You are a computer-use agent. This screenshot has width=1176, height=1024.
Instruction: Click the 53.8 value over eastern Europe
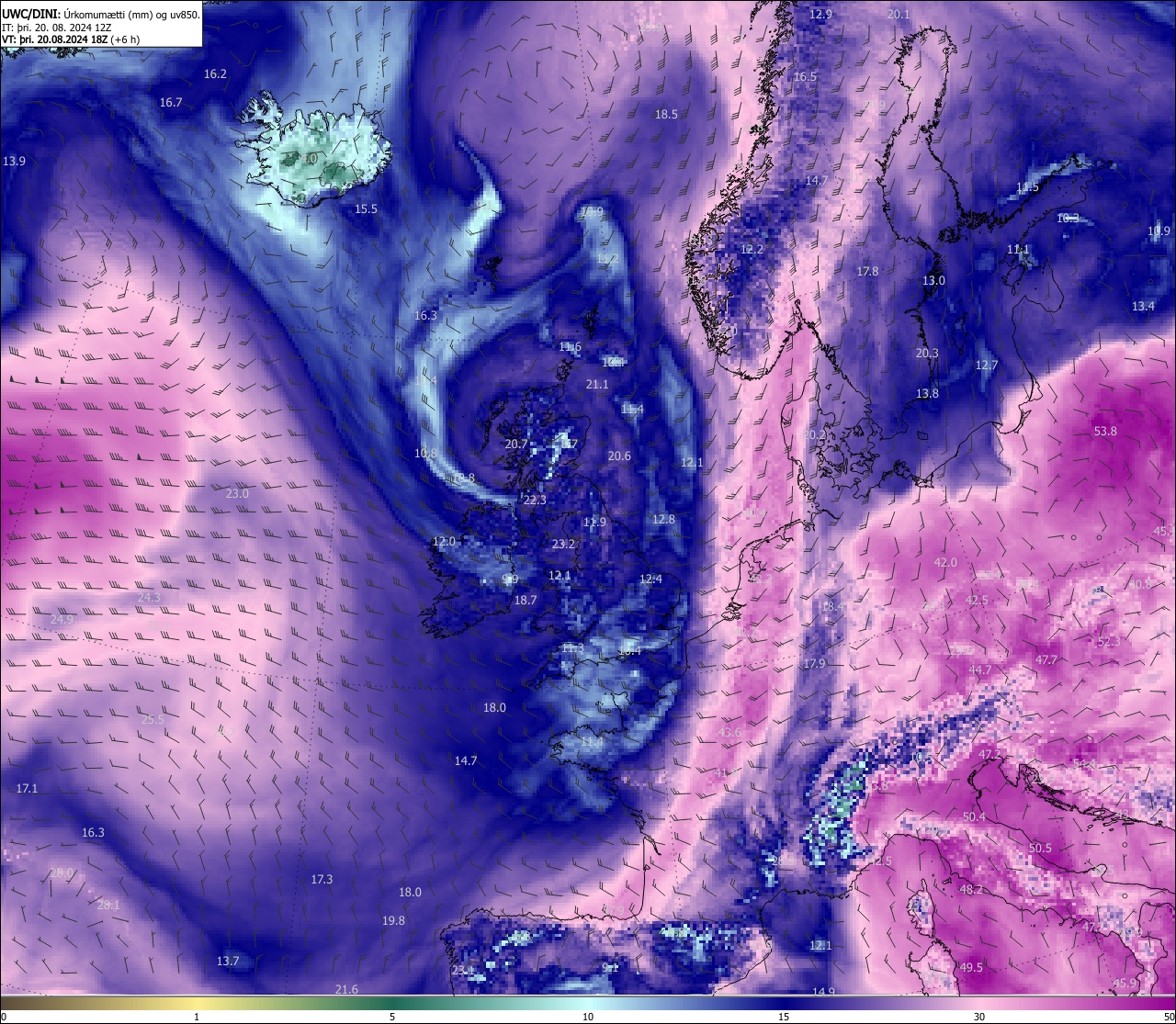coord(1105,431)
